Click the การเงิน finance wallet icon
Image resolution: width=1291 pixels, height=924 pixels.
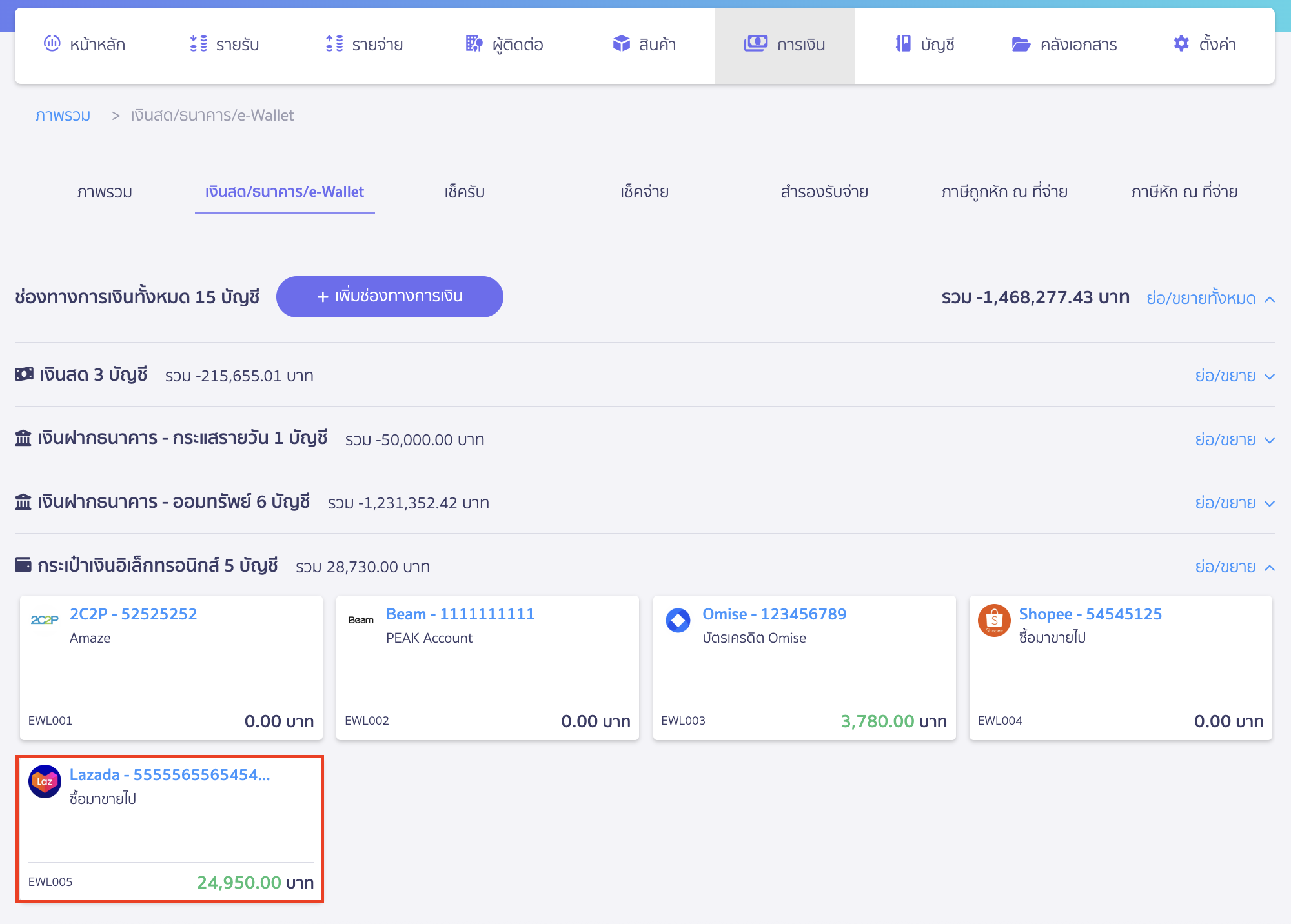(x=755, y=44)
